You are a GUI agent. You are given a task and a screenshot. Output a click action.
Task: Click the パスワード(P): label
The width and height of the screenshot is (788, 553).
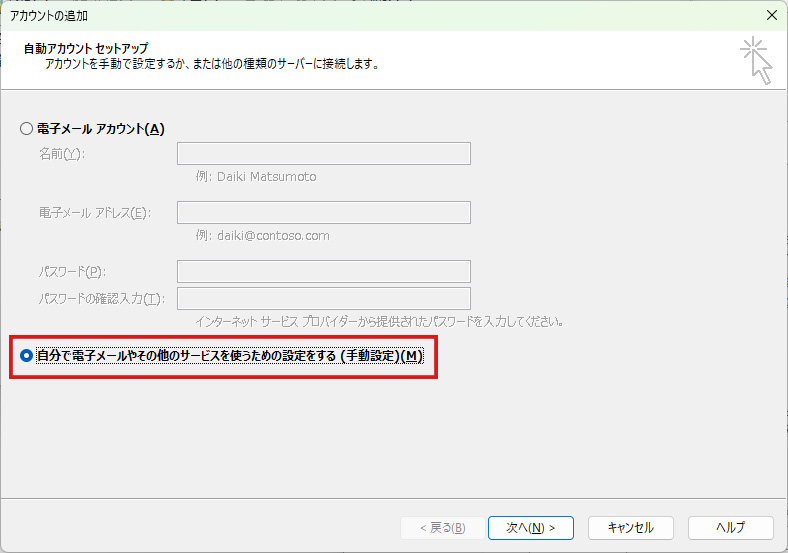tap(72, 272)
